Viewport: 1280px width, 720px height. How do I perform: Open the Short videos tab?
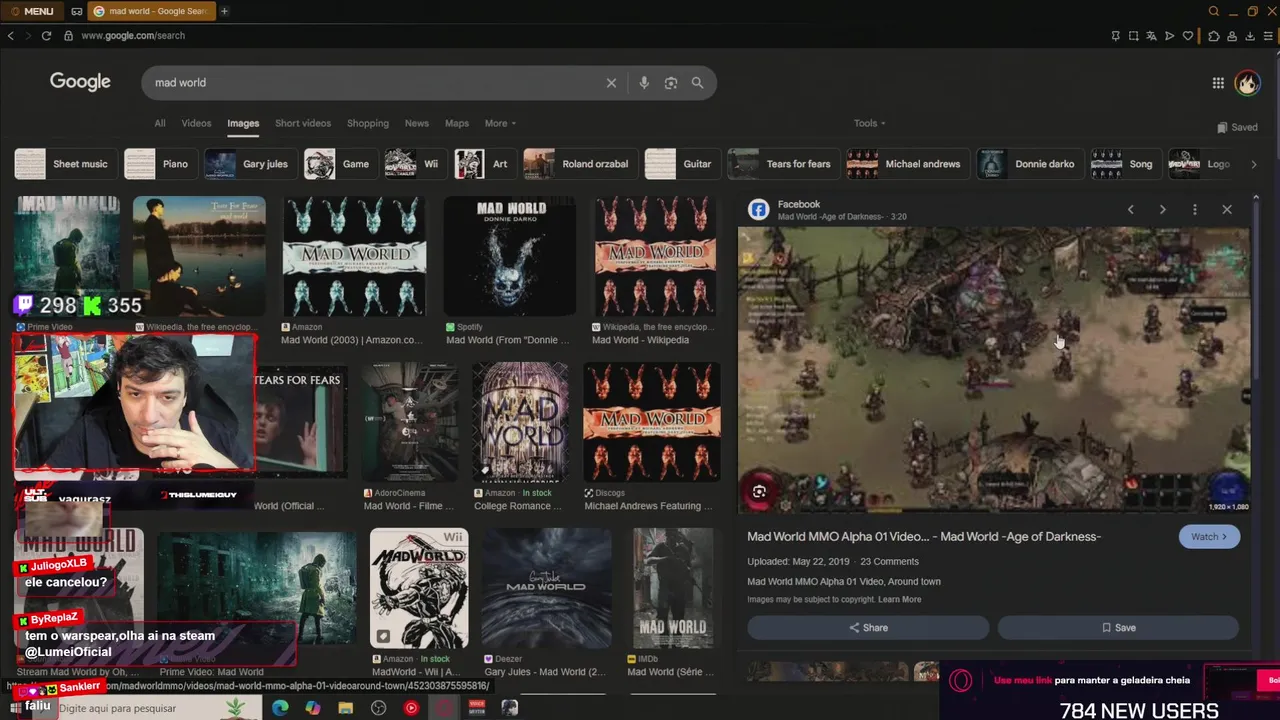(303, 123)
